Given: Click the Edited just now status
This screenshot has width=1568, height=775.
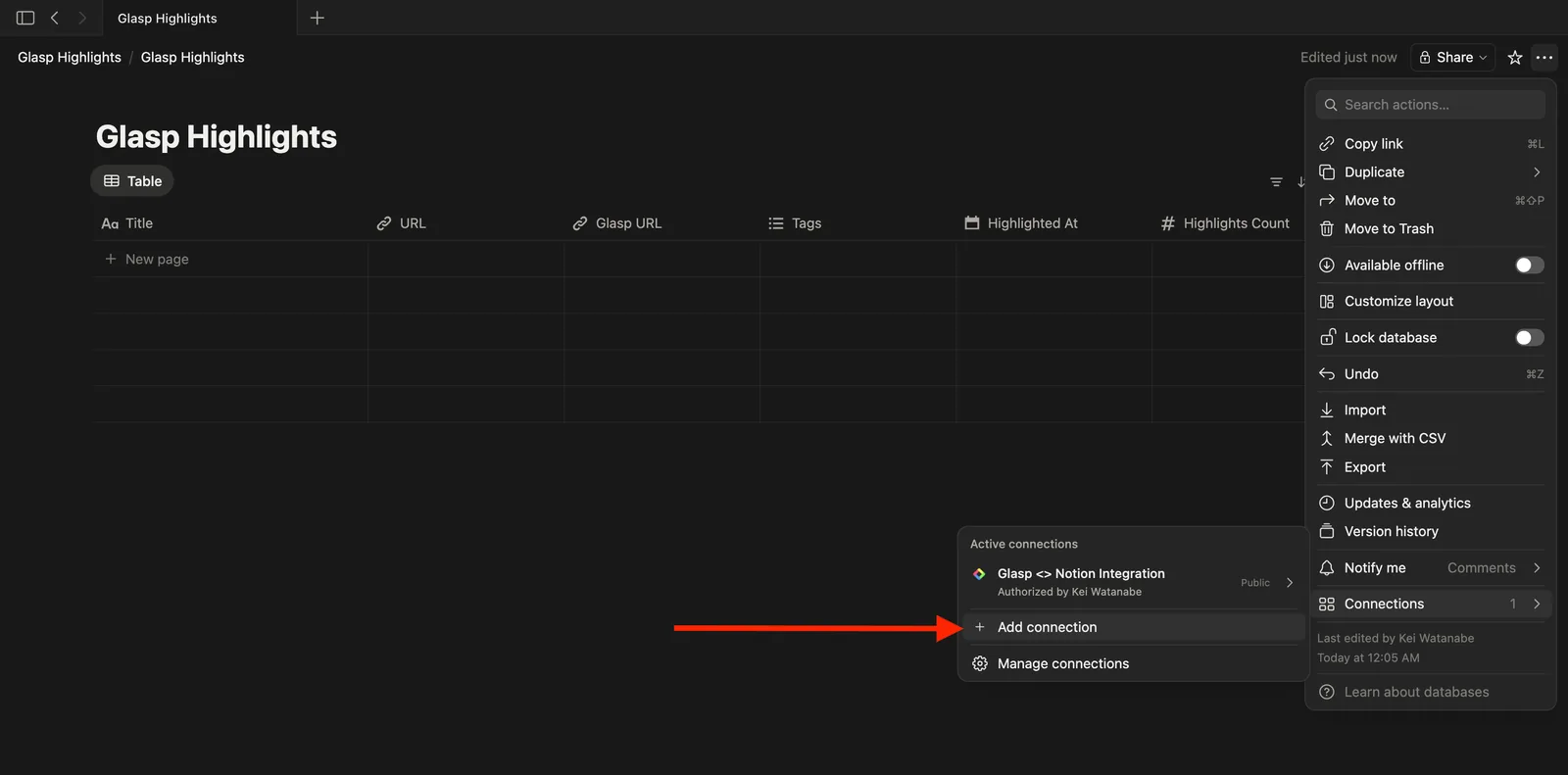Looking at the screenshot, I should 1348,58.
